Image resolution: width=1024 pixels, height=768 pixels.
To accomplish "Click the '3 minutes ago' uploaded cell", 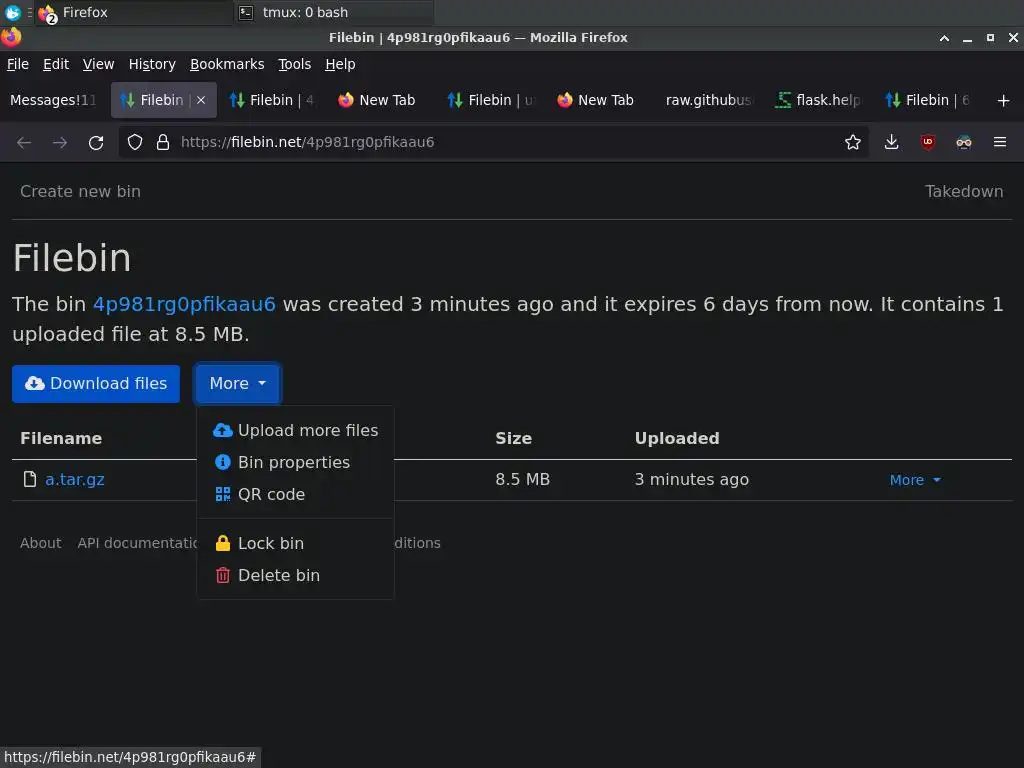I will pos(692,479).
